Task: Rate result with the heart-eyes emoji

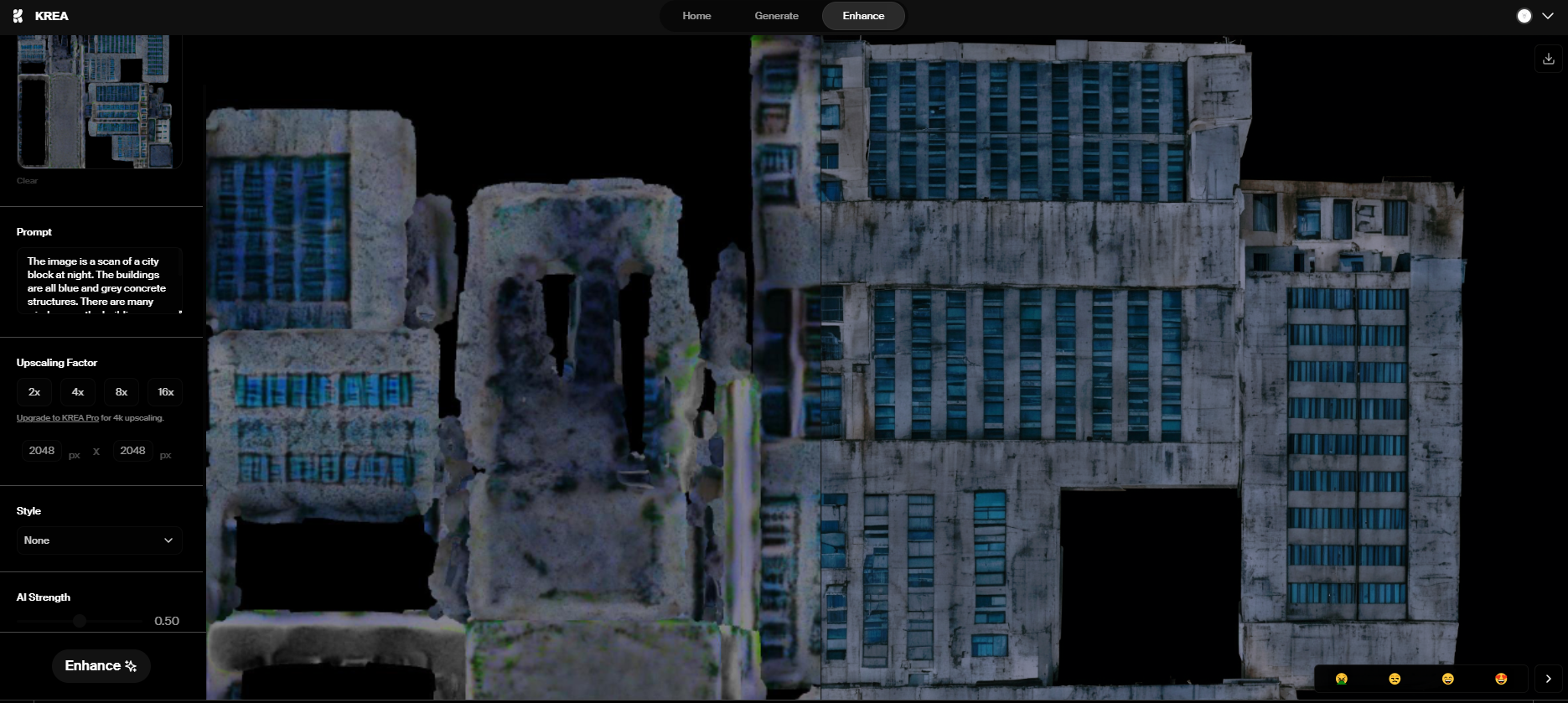Action: (1501, 679)
